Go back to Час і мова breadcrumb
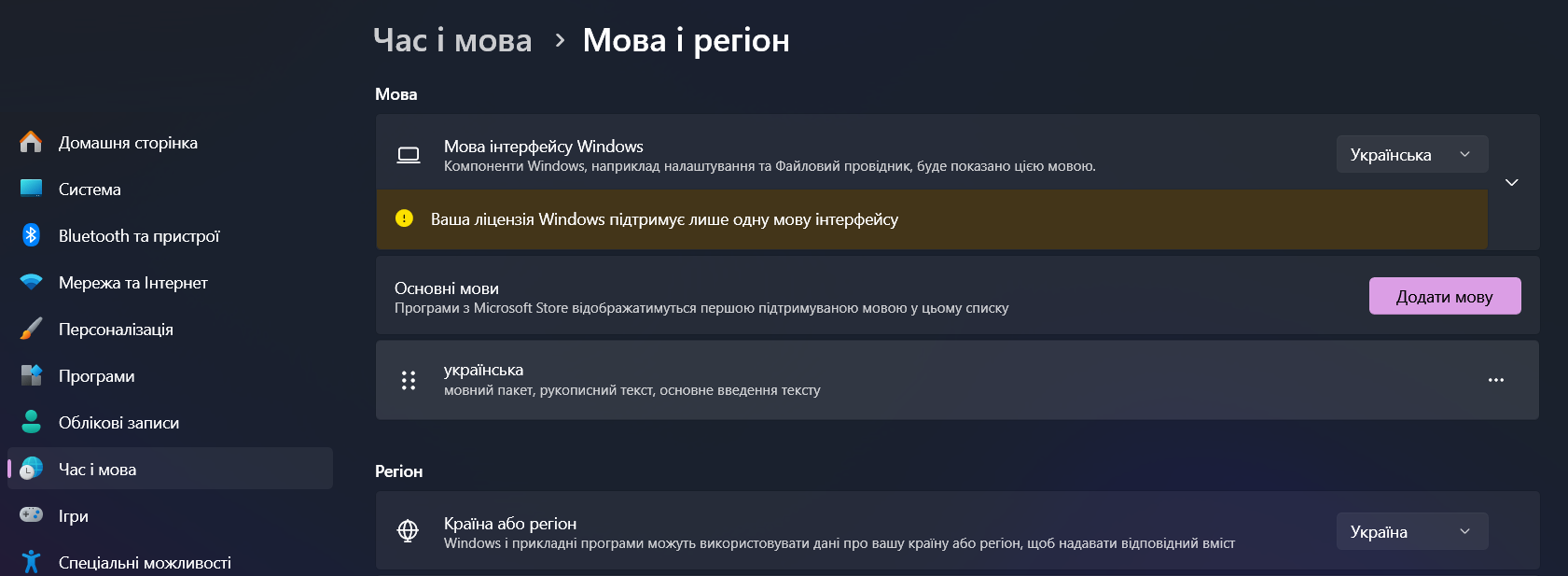Screen dimensions: 1568x576 click(x=452, y=40)
